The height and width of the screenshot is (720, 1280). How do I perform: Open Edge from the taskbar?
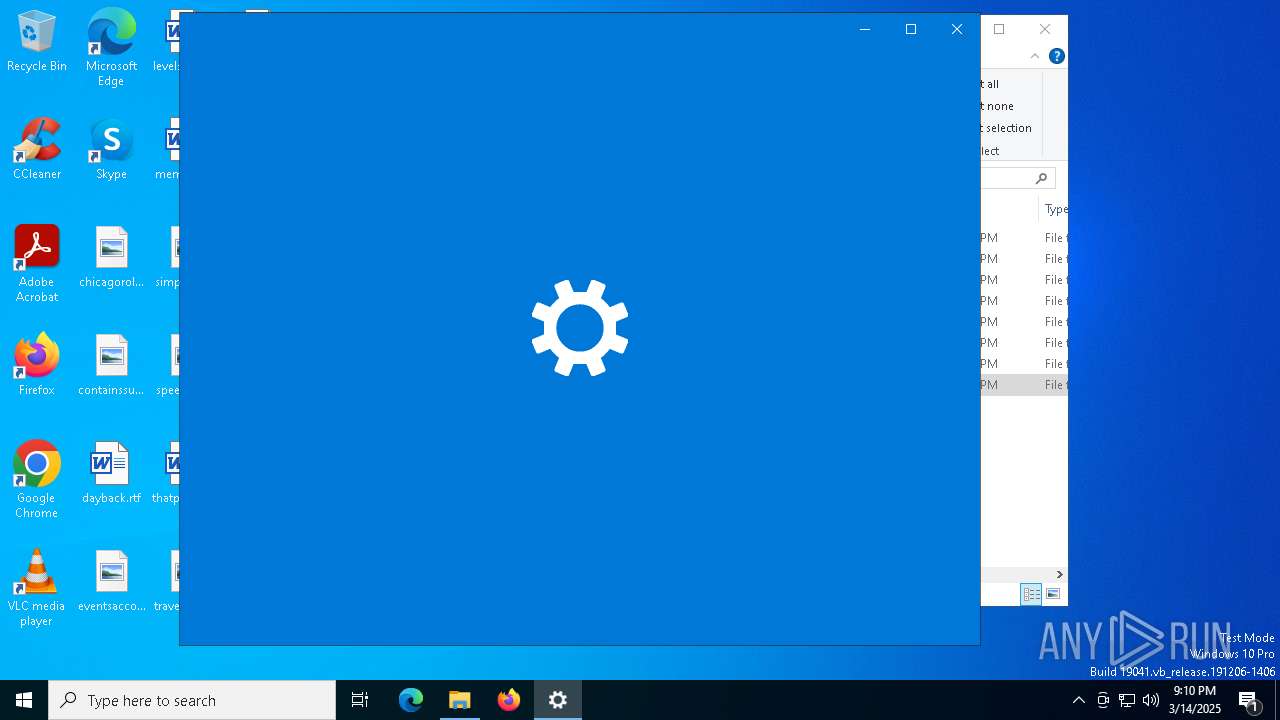(x=411, y=700)
